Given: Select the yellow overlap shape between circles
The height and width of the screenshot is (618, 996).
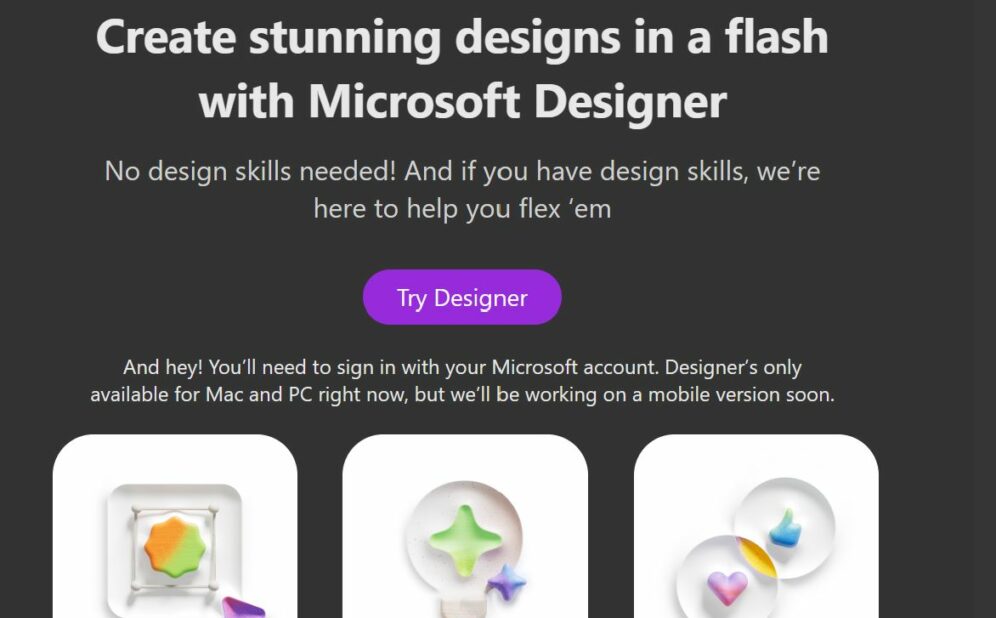Looking at the screenshot, I should coord(756,556).
